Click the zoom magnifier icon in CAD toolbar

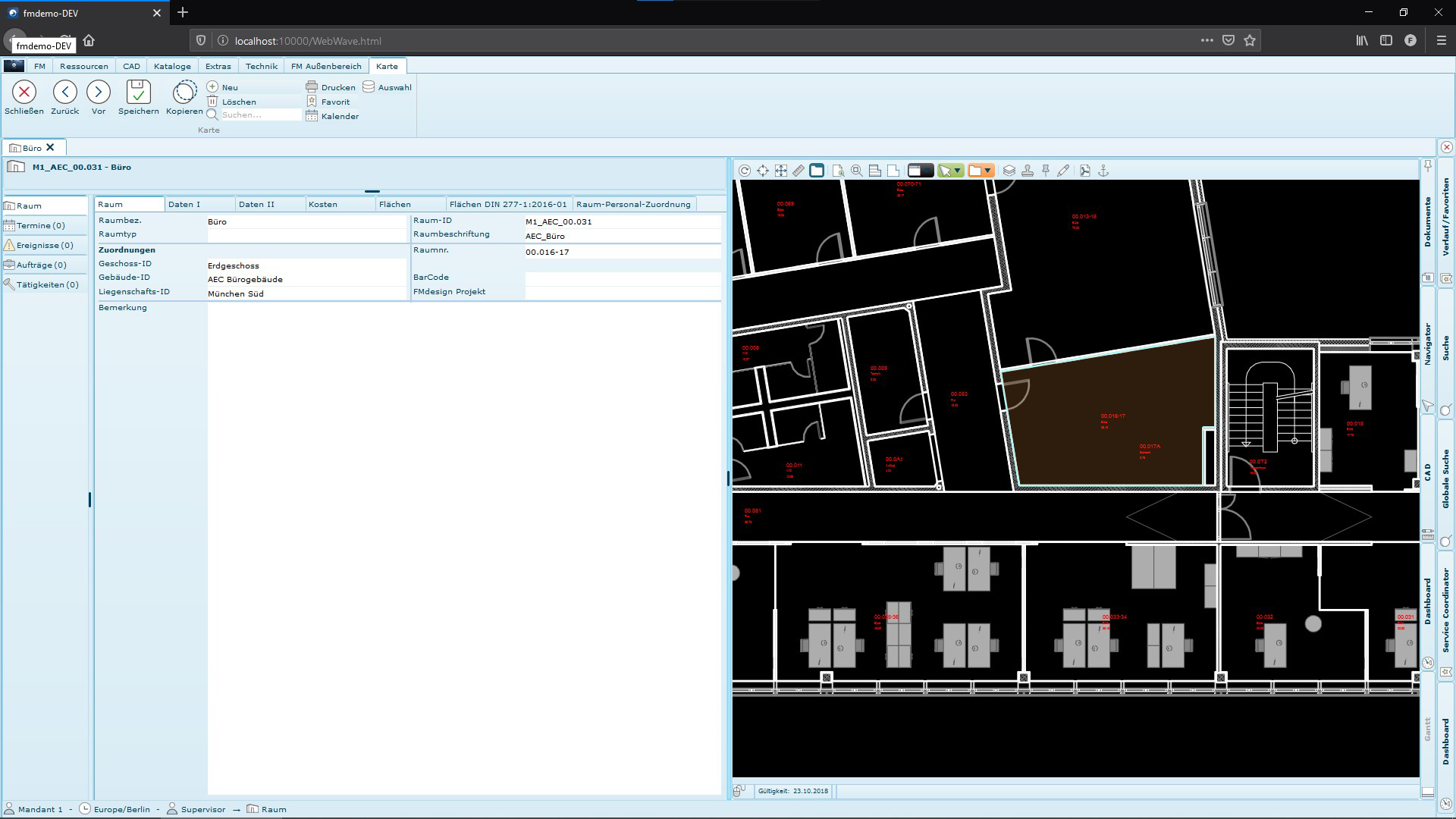pyautogui.click(x=856, y=171)
